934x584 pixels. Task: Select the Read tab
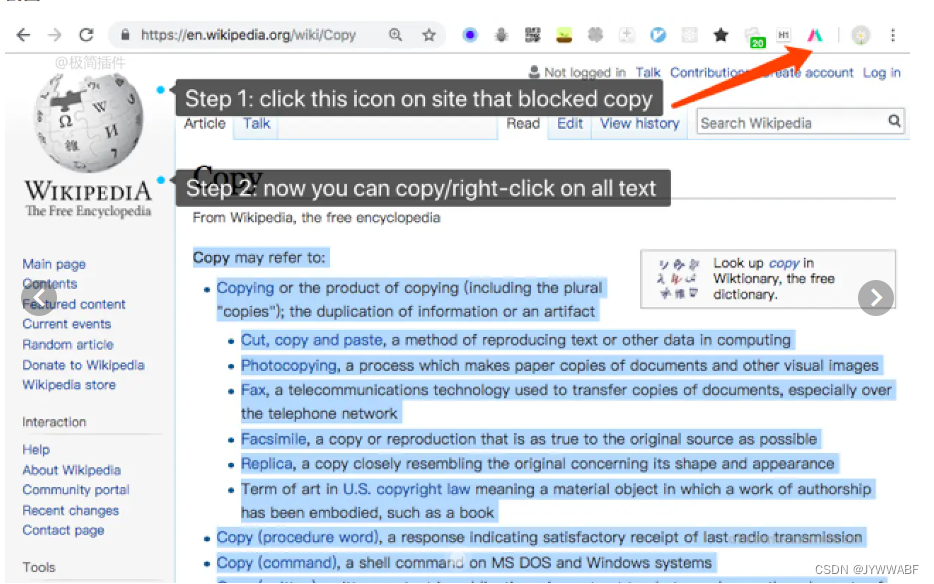[523, 123]
